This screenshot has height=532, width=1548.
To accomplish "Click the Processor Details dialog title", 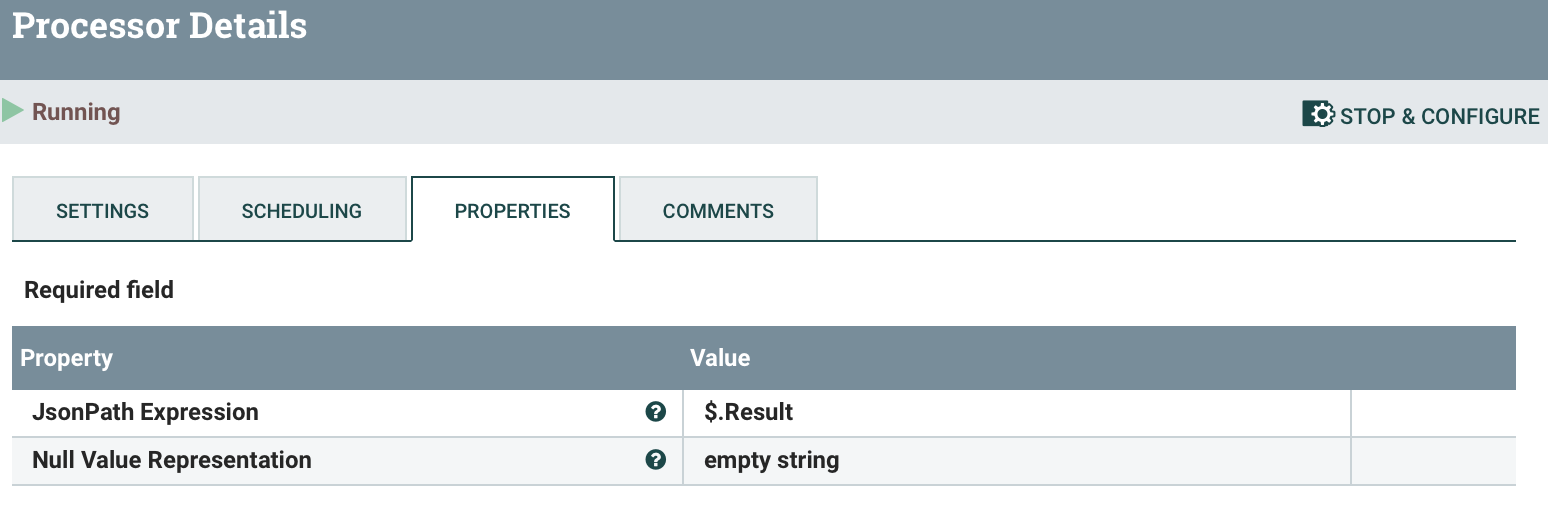I will pos(159,25).
